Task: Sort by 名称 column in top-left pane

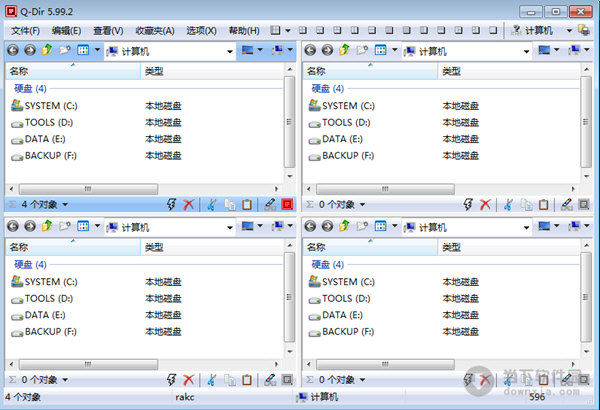Action: point(73,71)
